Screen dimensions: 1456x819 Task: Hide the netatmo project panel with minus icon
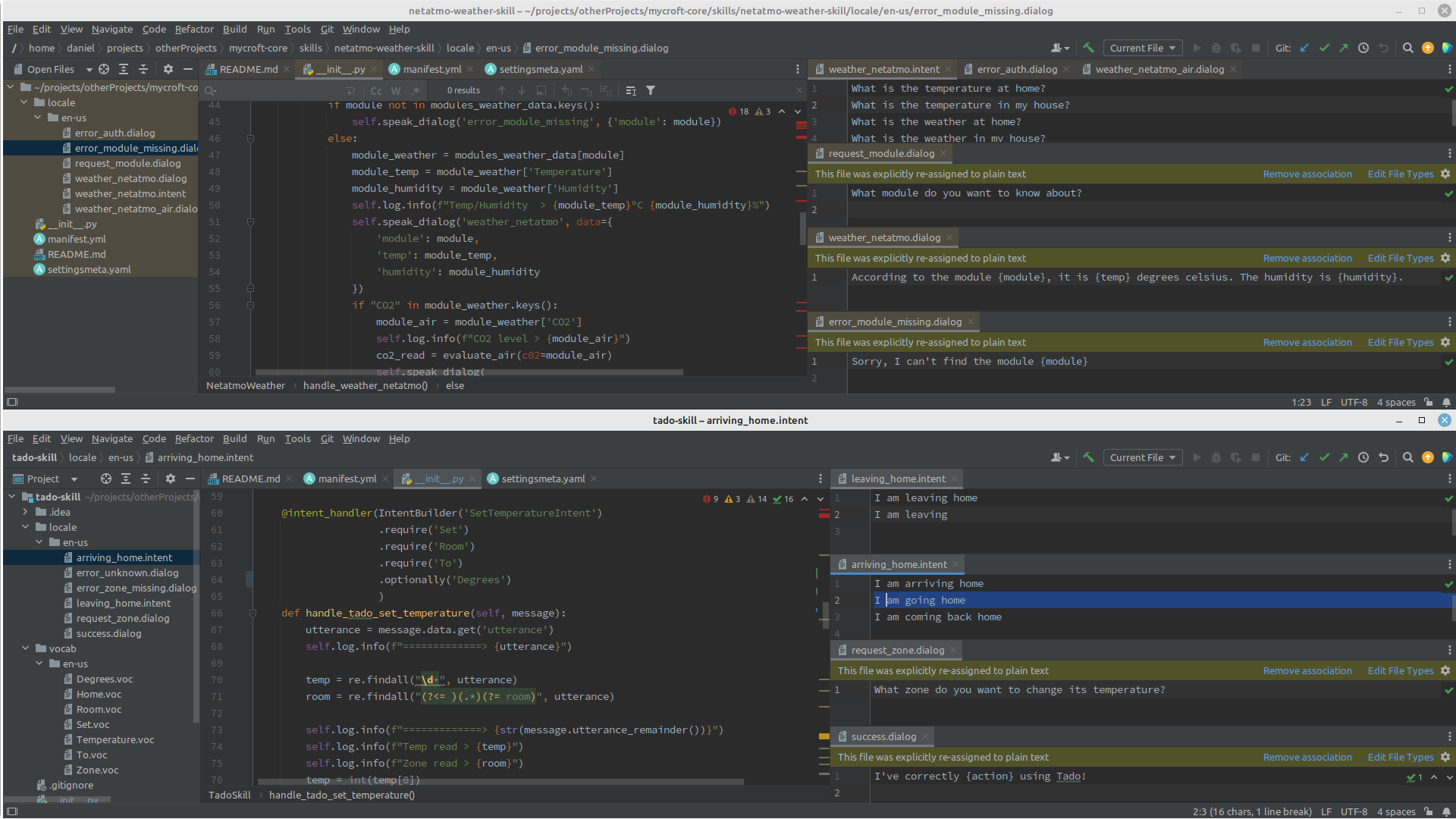(188, 69)
